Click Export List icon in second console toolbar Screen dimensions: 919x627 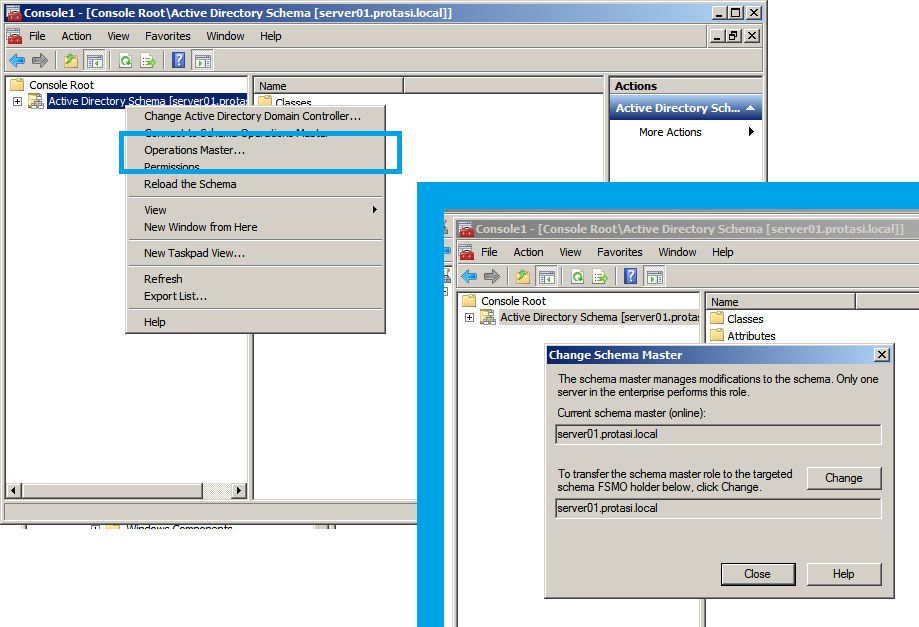click(x=600, y=276)
